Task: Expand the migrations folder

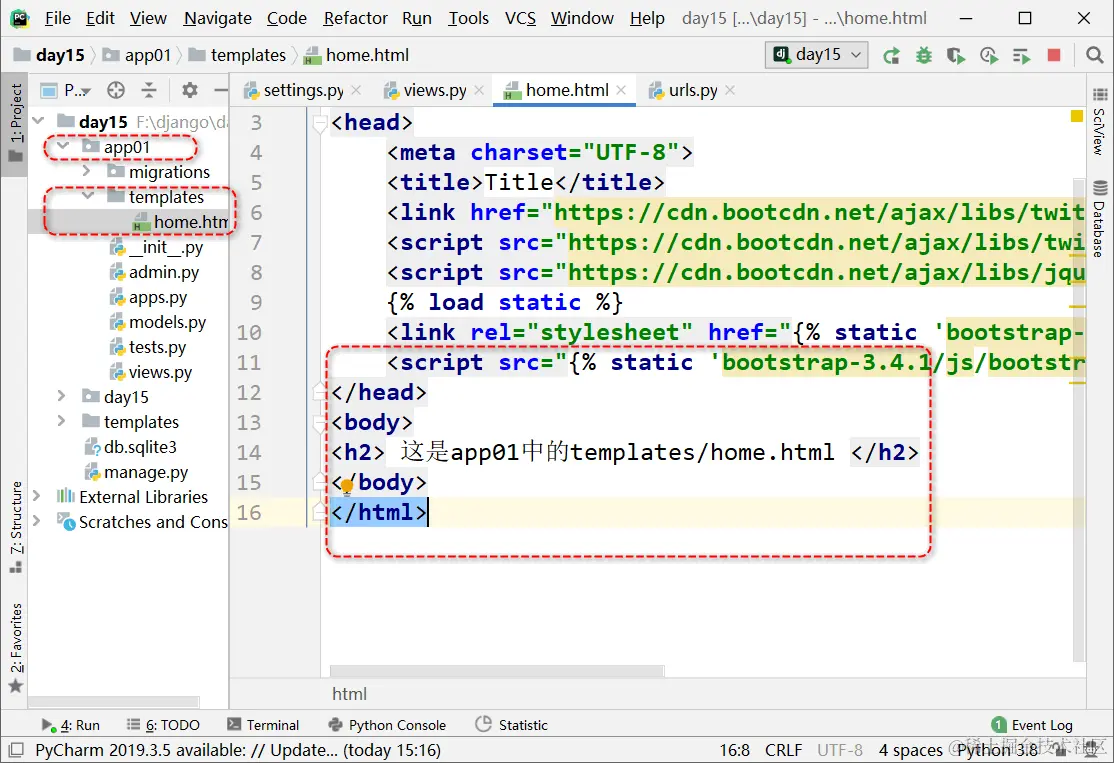Action: [x=87, y=171]
